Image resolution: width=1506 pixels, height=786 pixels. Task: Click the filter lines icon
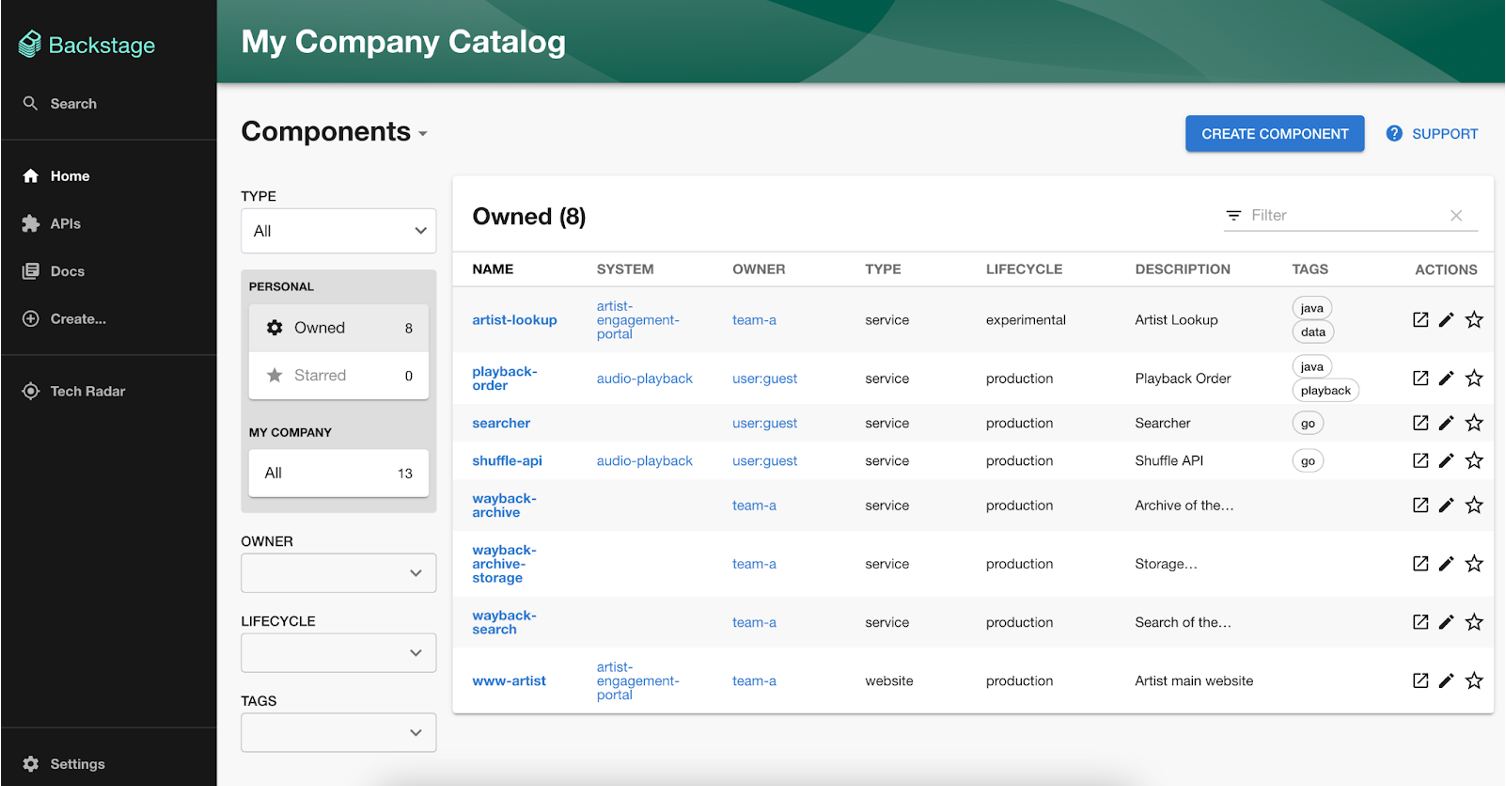1234,215
